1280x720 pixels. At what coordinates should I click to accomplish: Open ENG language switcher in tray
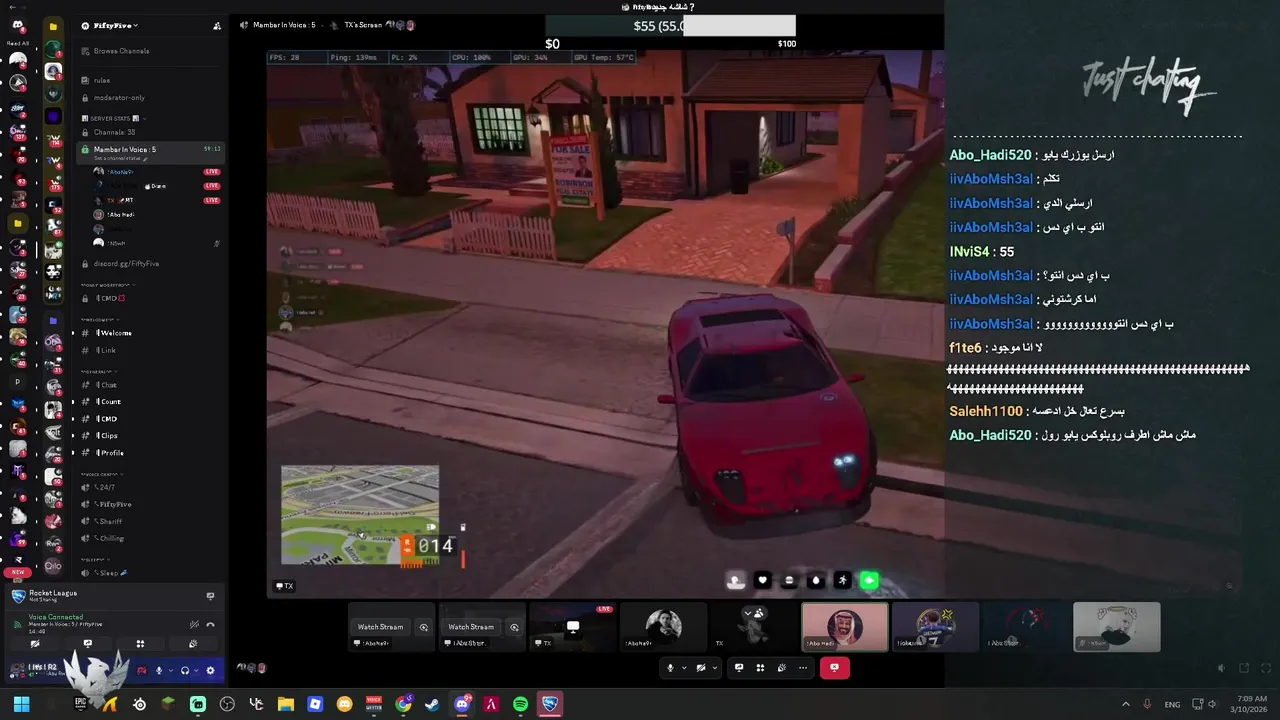click(x=1172, y=704)
